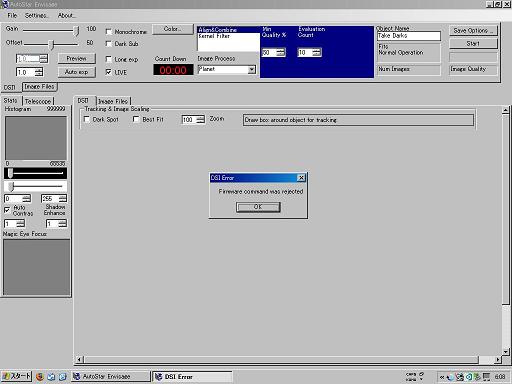Viewport: 512px width, 384px height.
Task: Click OK in the DSI Error dialog
Action: coord(258,207)
